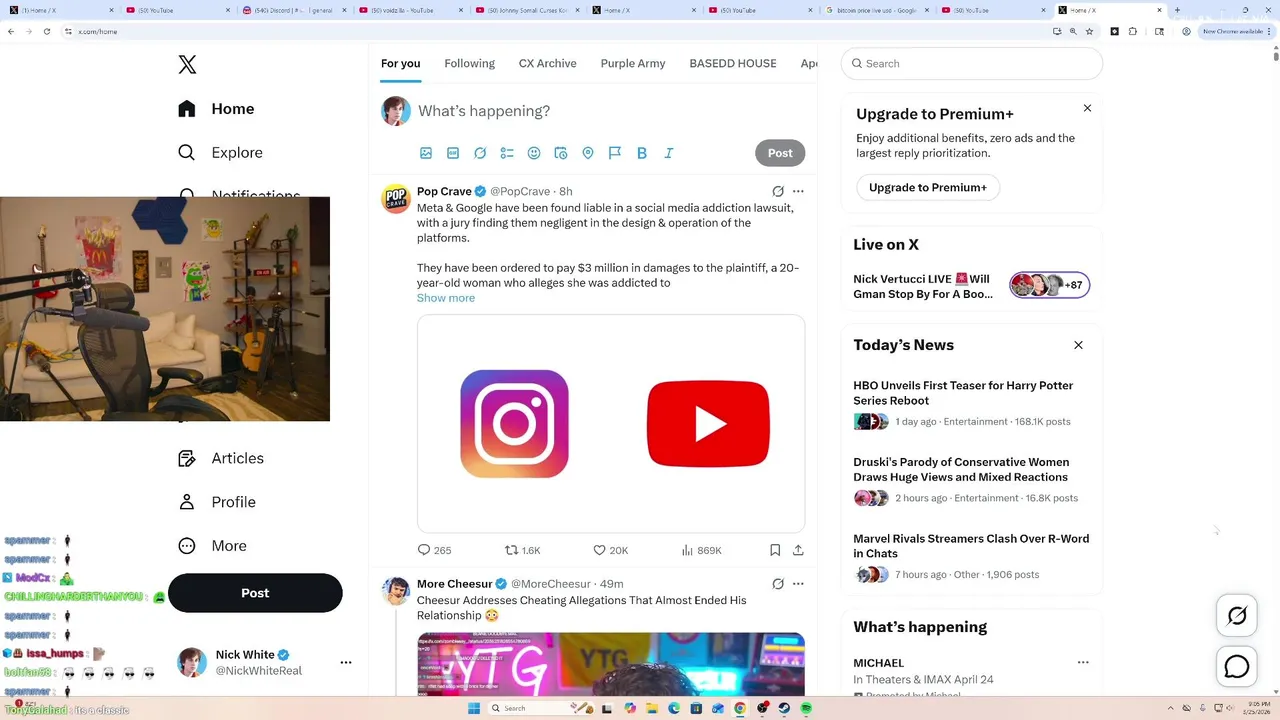Image resolution: width=1280 pixels, height=720 pixels.
Task: Repost the Pop Crave post
Action: [522, 550]
